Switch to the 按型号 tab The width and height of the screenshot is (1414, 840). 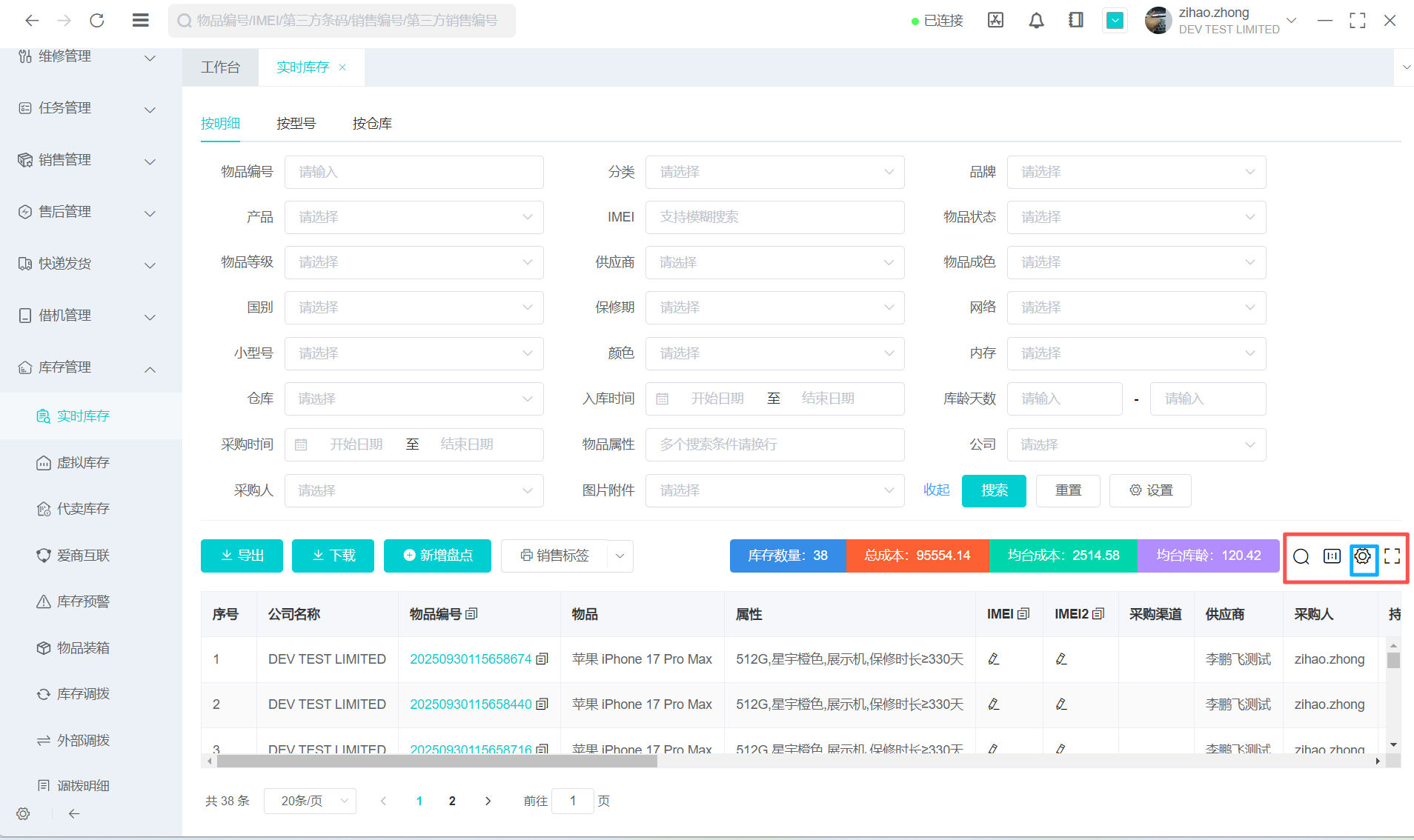296,124
